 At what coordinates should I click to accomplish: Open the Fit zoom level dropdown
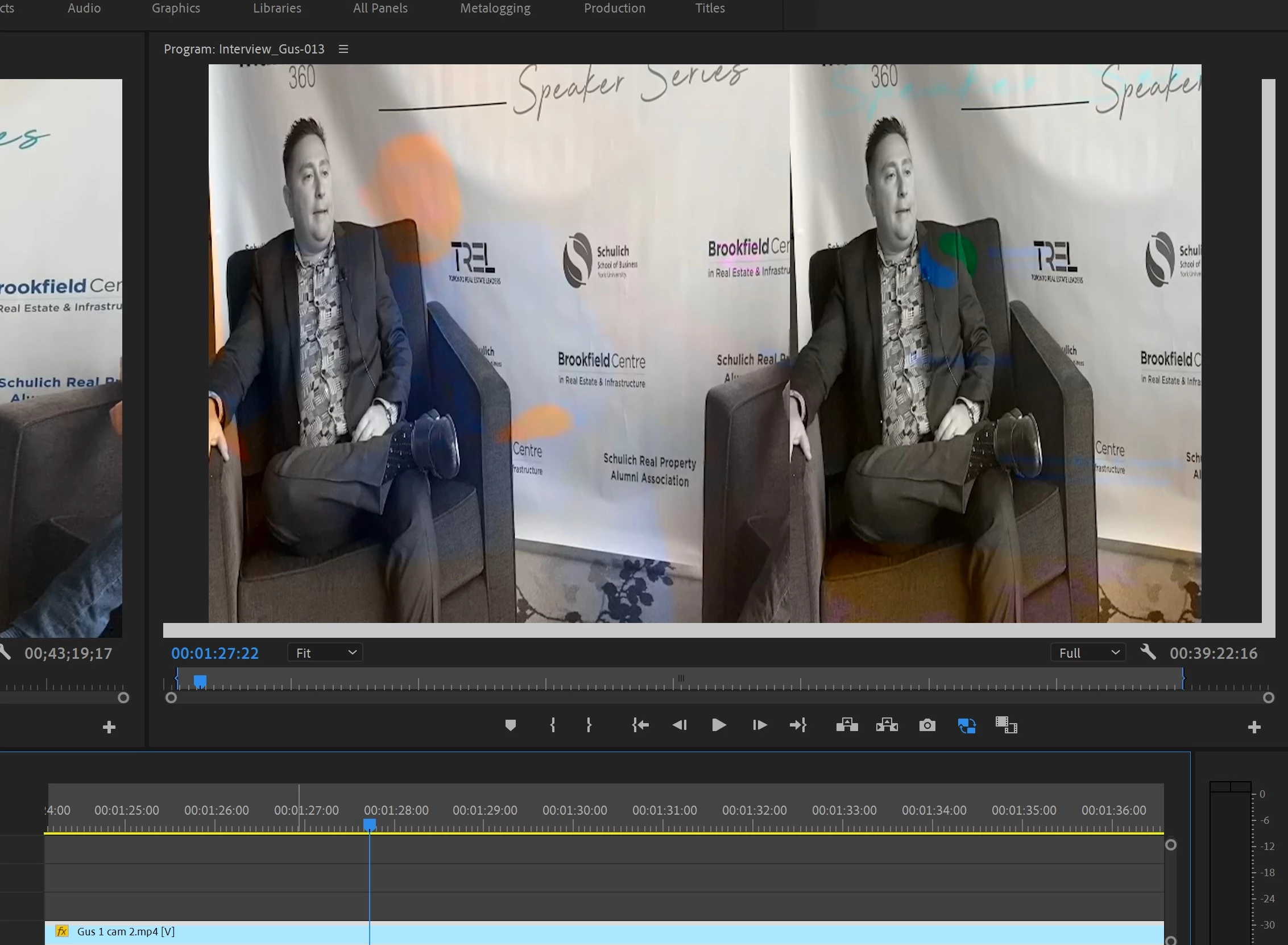pyautogui.click(x=325, y=653)
